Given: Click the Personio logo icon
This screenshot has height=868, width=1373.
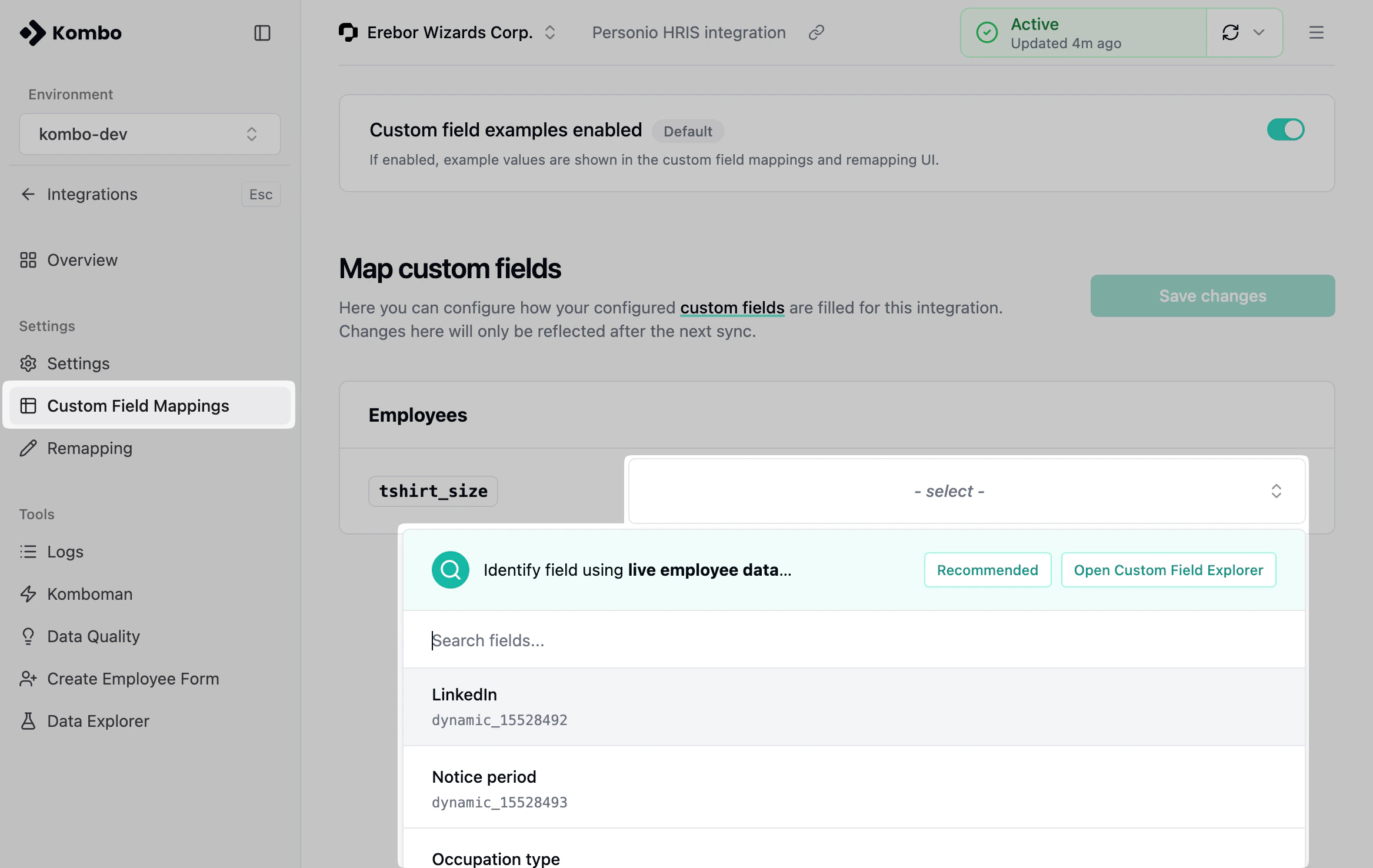Looking at the screenshot, I should tap(348, 32).
